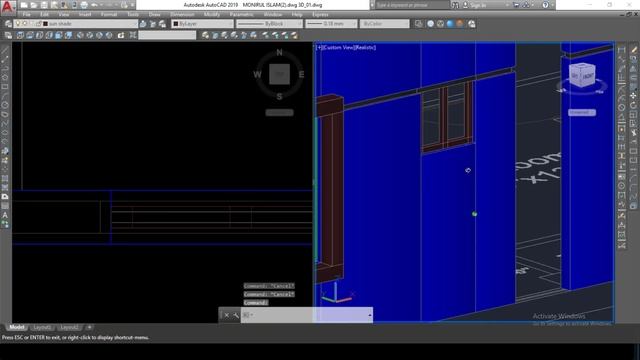Toggle sun shade layer on/off bulb
Image resolution: width=640 pixels, height=360 pixels.
tap(18, 24)
